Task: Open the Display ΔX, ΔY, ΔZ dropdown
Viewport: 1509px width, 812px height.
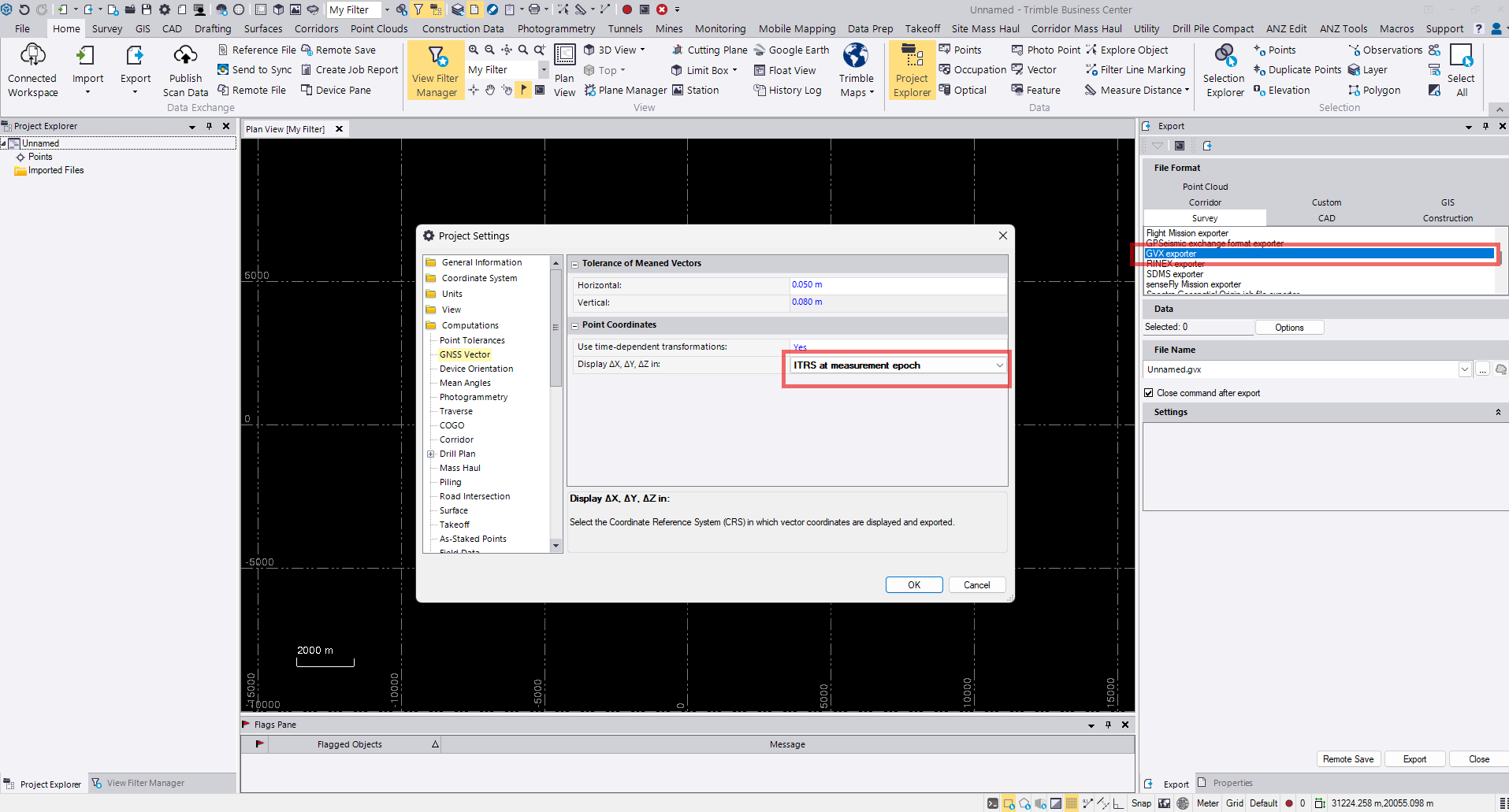Action: (x=999, y=365)
